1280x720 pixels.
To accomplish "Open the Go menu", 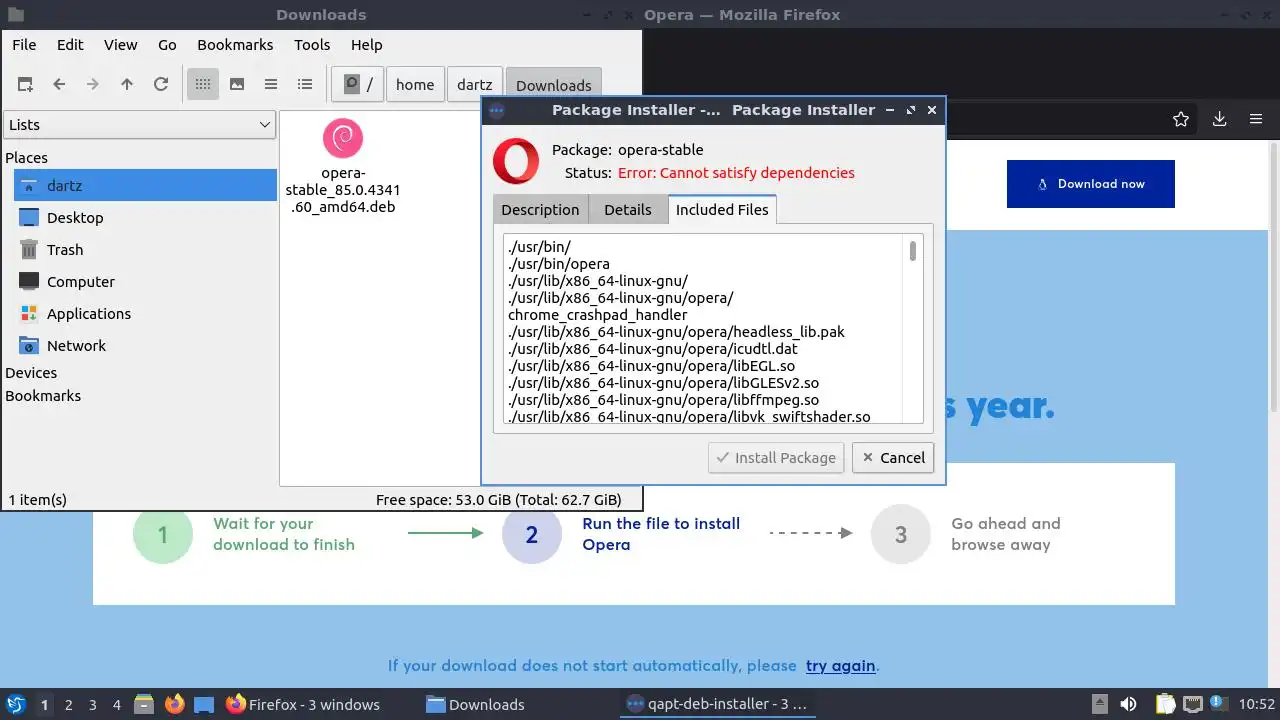I will point(167,45).
